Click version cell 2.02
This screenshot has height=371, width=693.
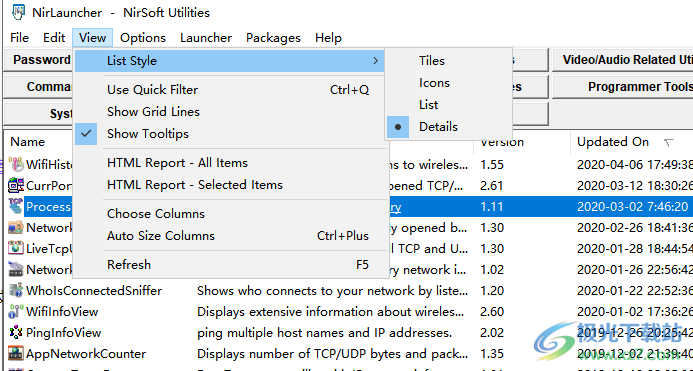coord(492,333)
